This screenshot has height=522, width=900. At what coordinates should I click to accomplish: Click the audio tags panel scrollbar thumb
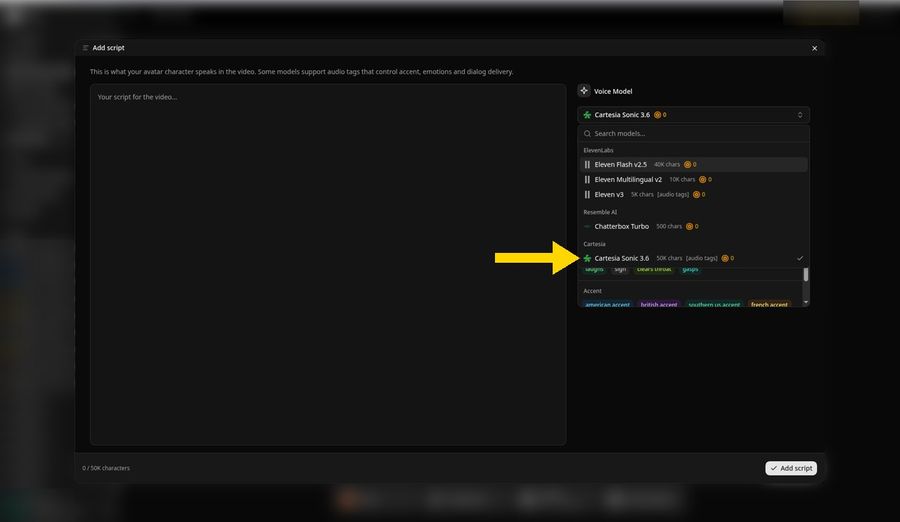coord(806,274)
